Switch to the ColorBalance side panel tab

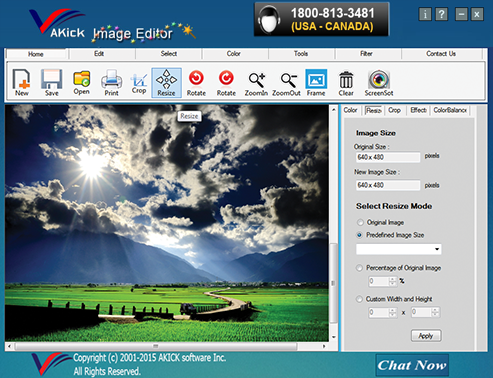coord(450,110)
